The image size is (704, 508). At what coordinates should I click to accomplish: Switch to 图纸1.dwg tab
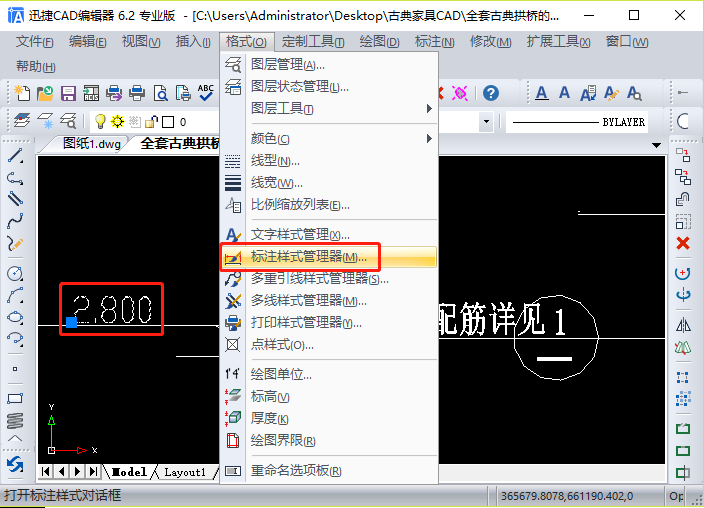92,144
